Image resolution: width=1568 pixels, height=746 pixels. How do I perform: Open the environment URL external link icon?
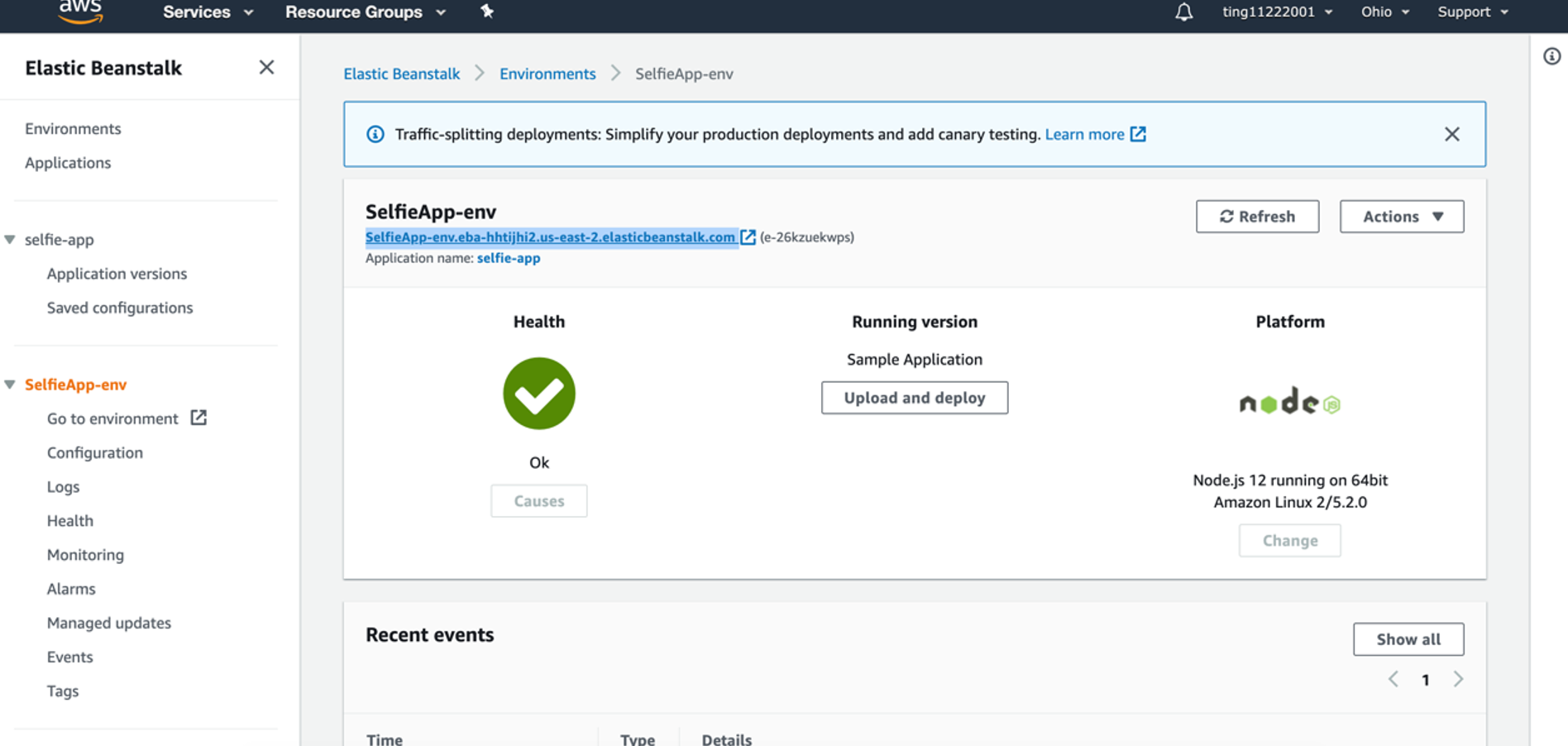tap(748, 237)
